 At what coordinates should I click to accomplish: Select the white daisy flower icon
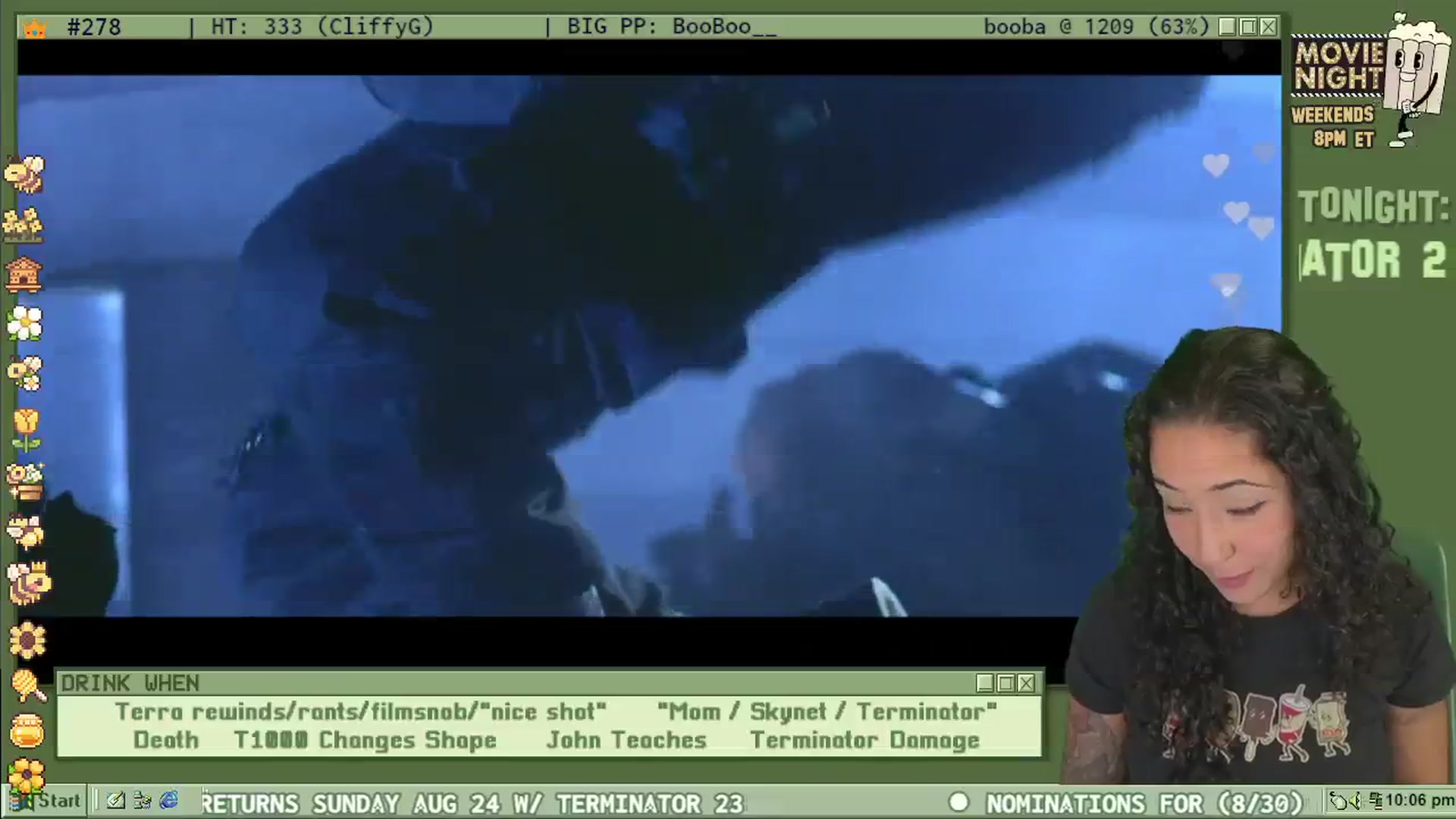tap(24, 324)
